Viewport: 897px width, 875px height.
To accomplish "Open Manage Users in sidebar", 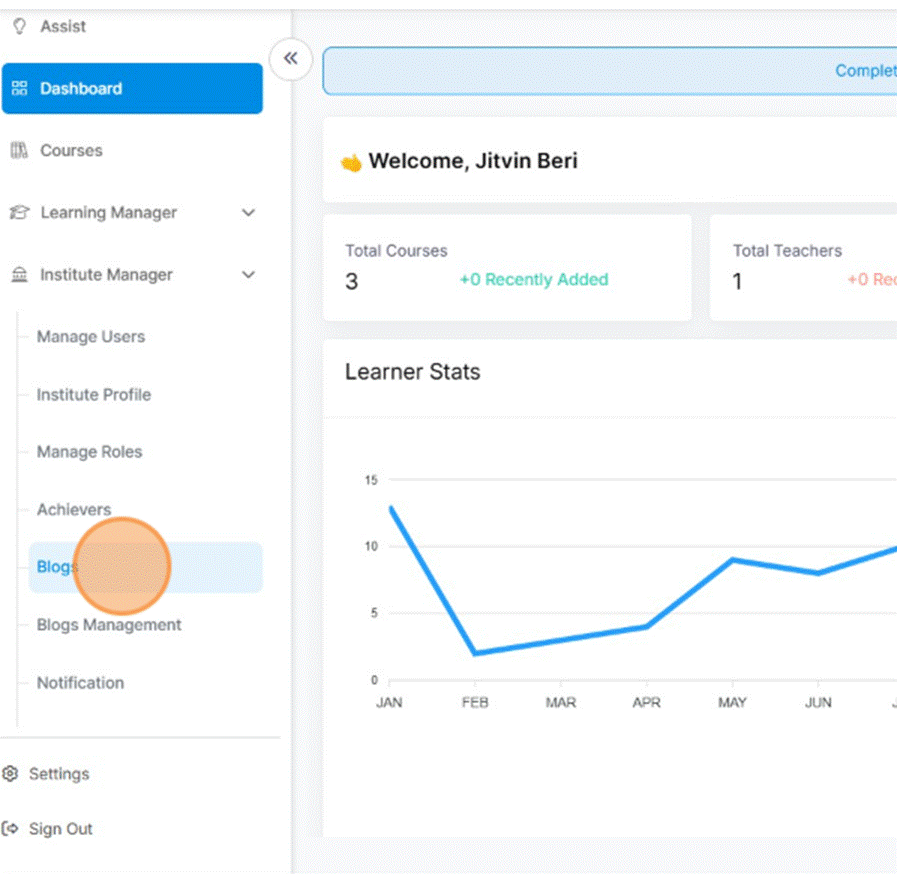I will pyautogui.click(x=91, y=337).
